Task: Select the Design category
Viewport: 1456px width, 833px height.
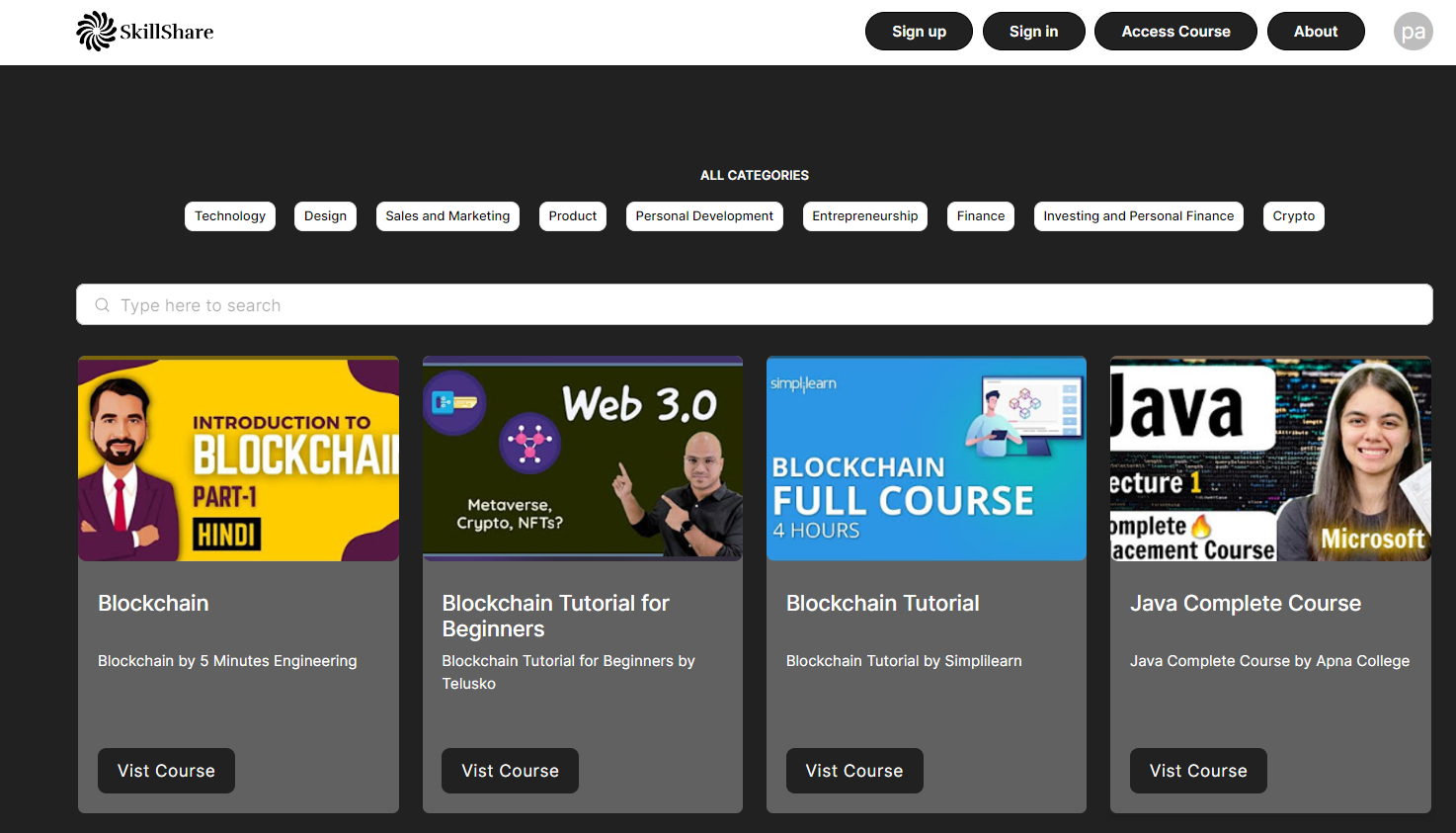Action: click(325, 216)
